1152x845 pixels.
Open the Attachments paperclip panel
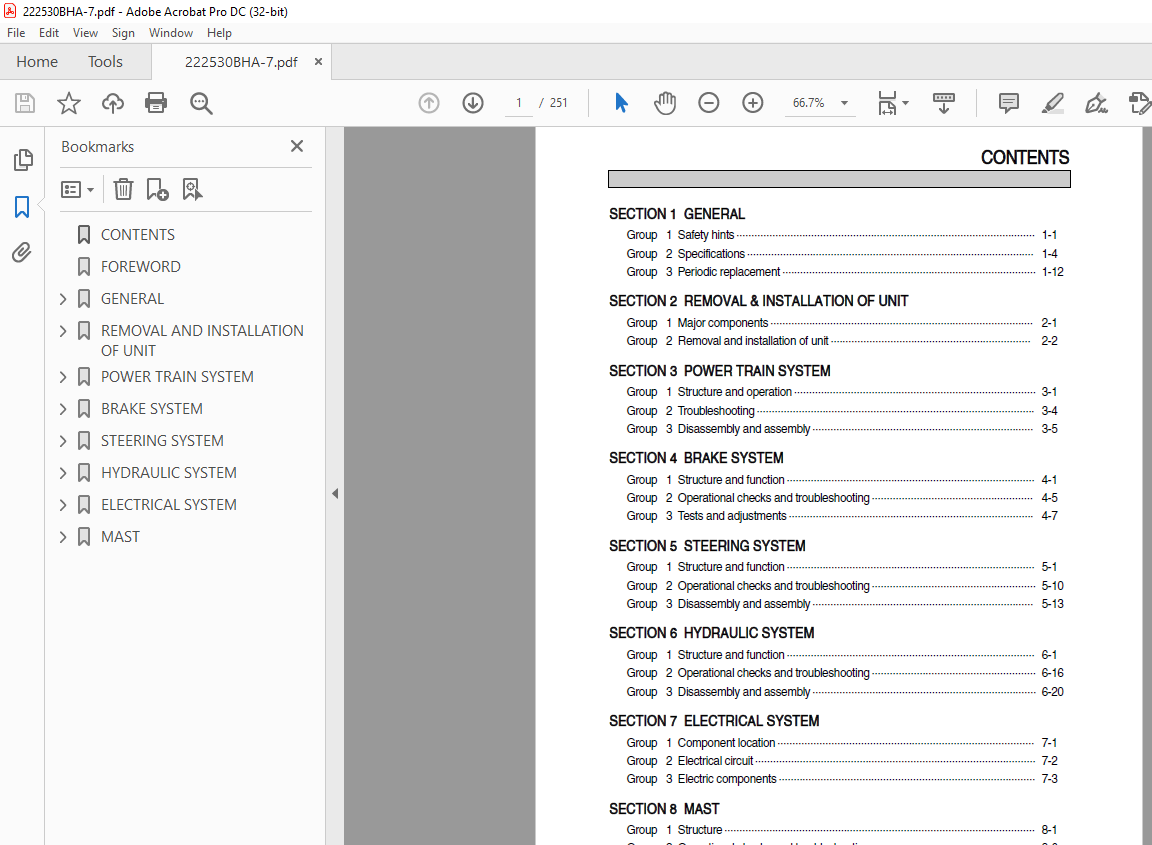22,253
